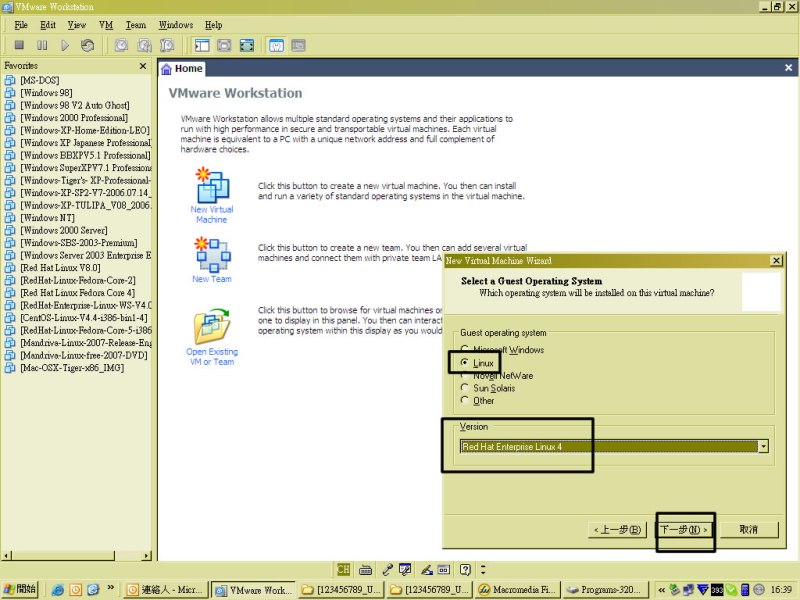Click the Console view toolbar icon
Image resolution: width=800 pixels, height=600 pixels.
(x=298, y=45)
